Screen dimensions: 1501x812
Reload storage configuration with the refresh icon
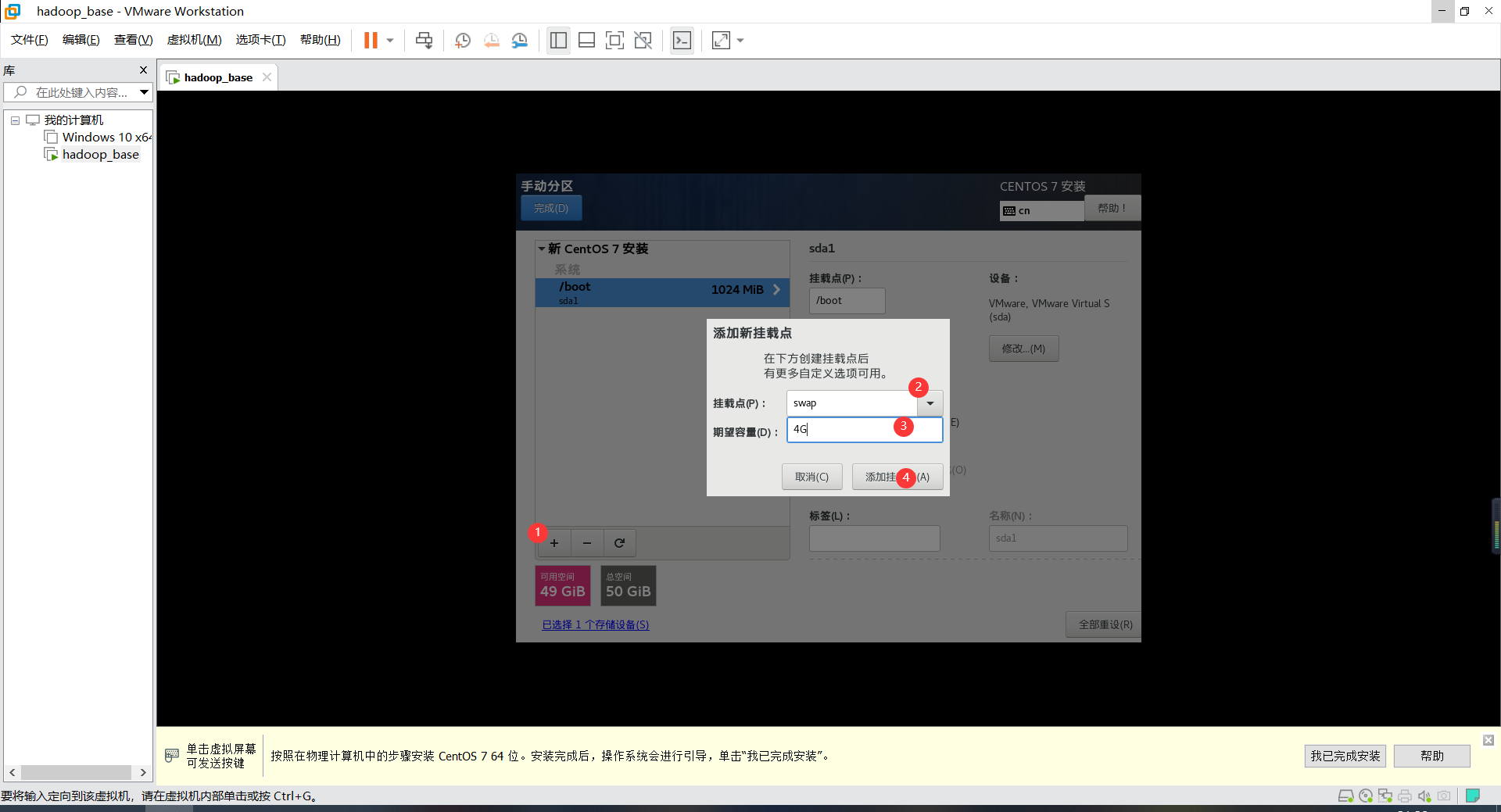[x=619, y=543]
